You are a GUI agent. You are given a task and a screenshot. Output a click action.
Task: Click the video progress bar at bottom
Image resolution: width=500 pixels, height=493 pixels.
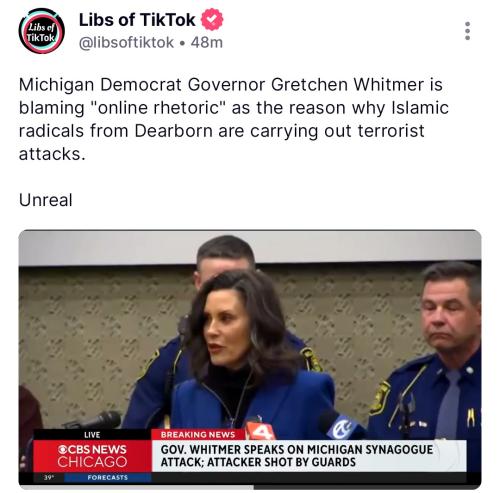pos(250,487)
